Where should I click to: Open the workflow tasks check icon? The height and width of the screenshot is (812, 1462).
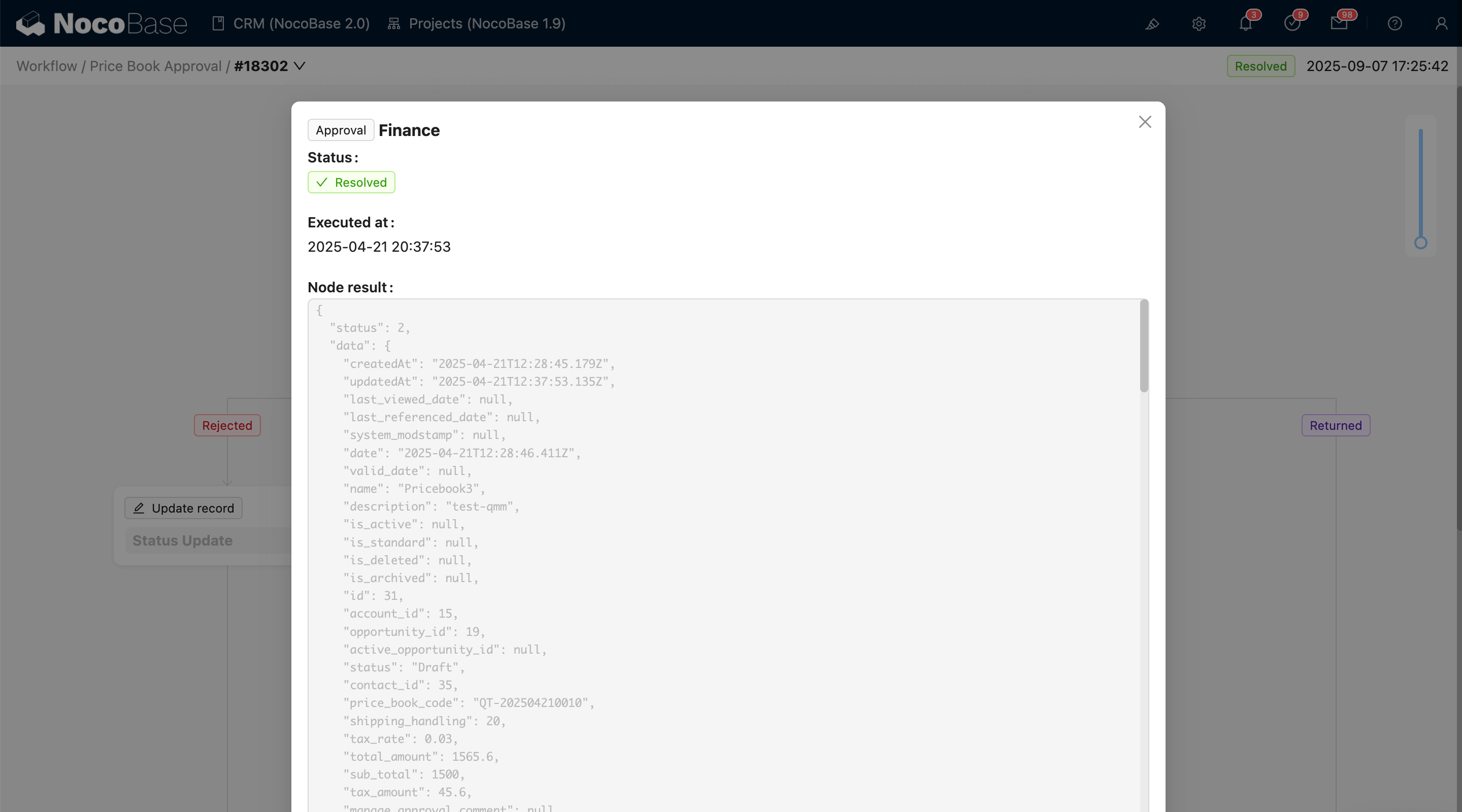point(1292,24)
